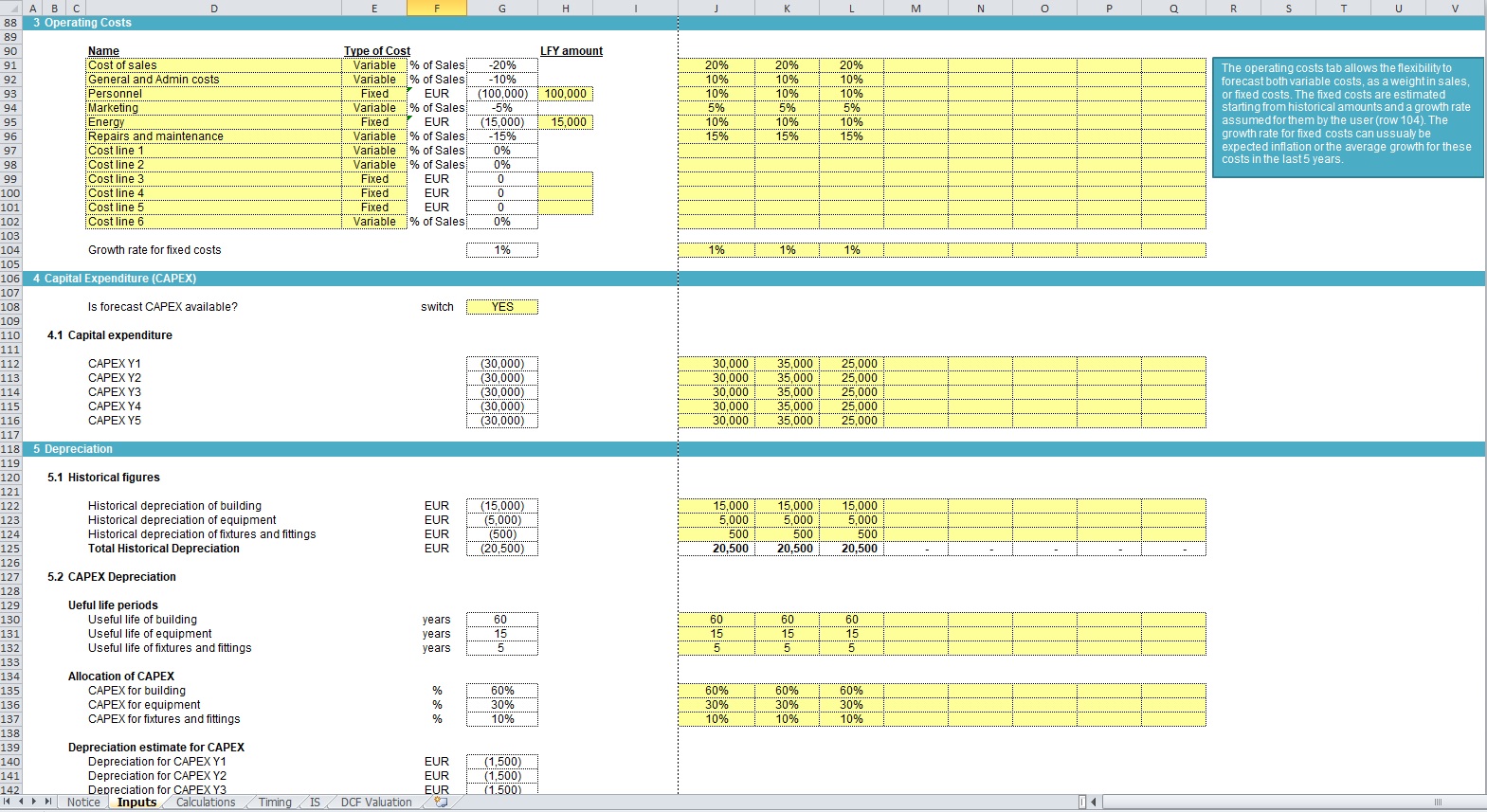Switch to the Calculations sheet tab
The image size is (1487, 812).
pos(206,803)
